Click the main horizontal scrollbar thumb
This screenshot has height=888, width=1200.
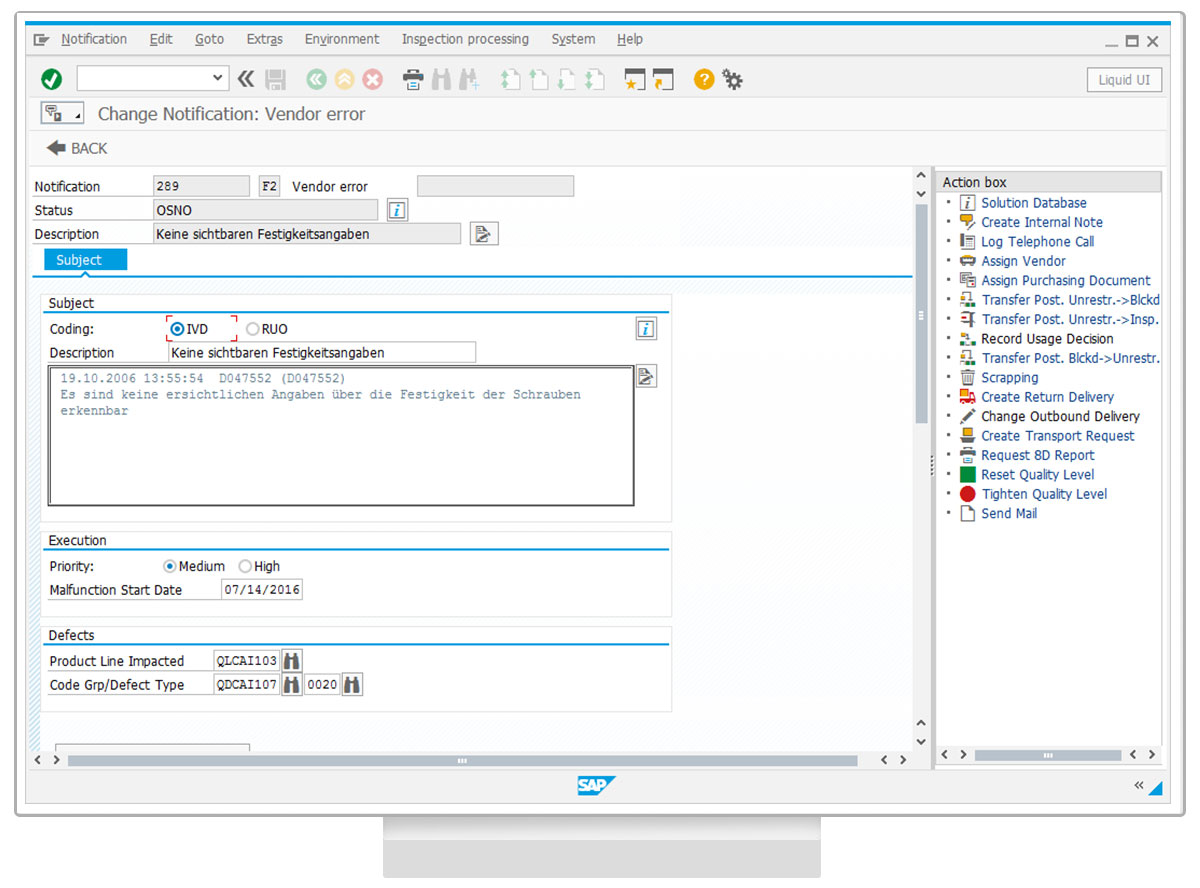click(462, 760)
